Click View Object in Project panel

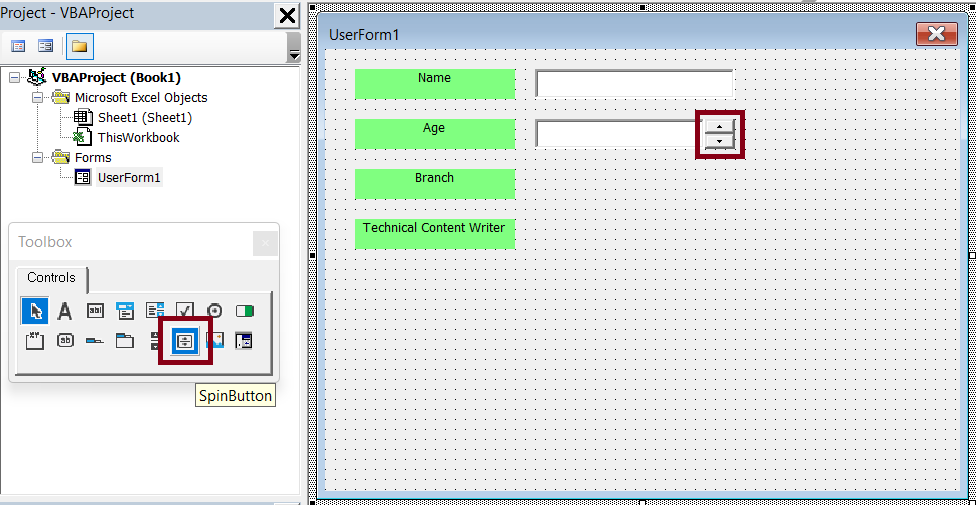[45, 46]
